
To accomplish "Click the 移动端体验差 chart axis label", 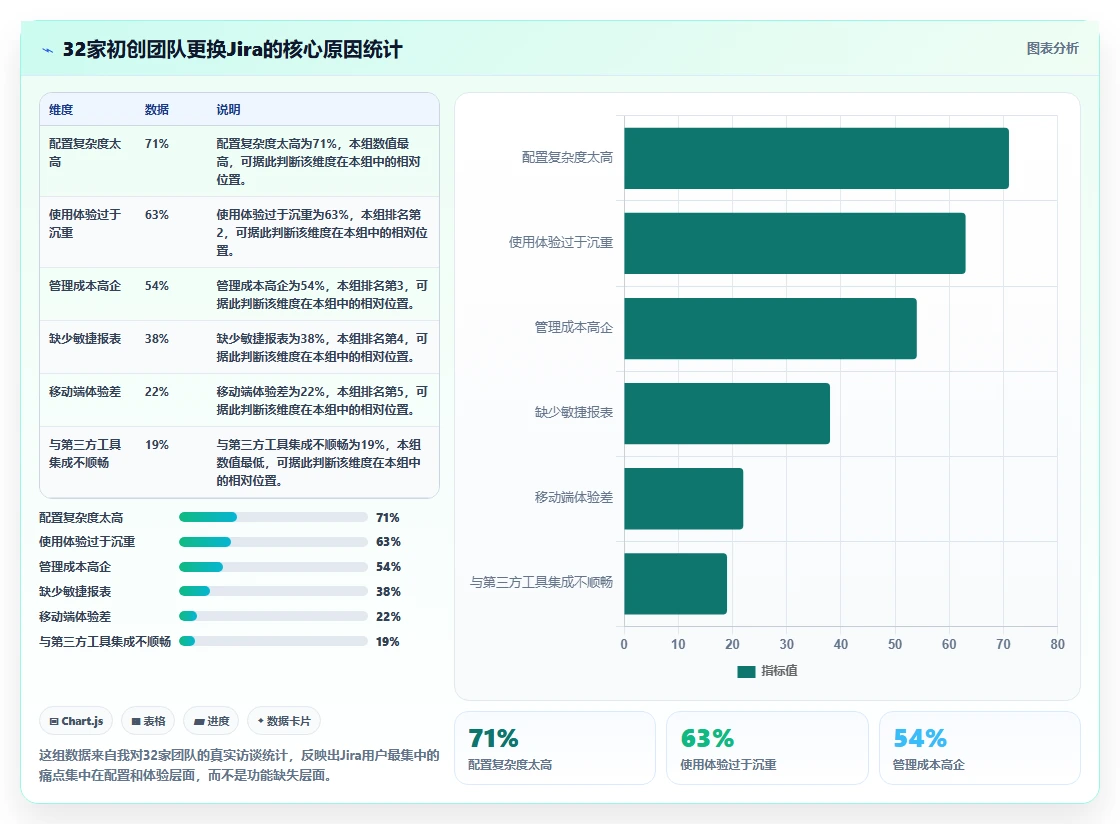I will (574, 497).
